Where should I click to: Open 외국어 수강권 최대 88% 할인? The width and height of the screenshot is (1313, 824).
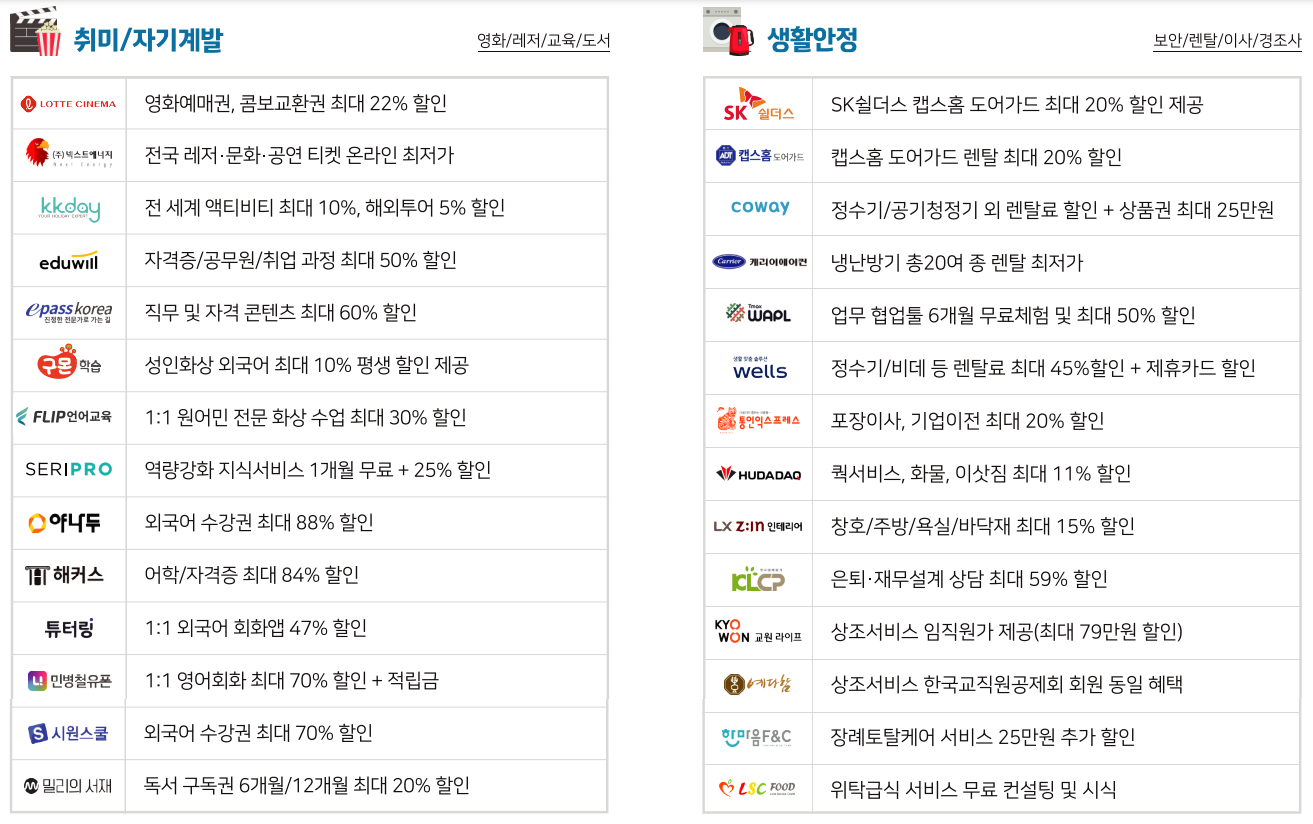click(x=259, y=523)
